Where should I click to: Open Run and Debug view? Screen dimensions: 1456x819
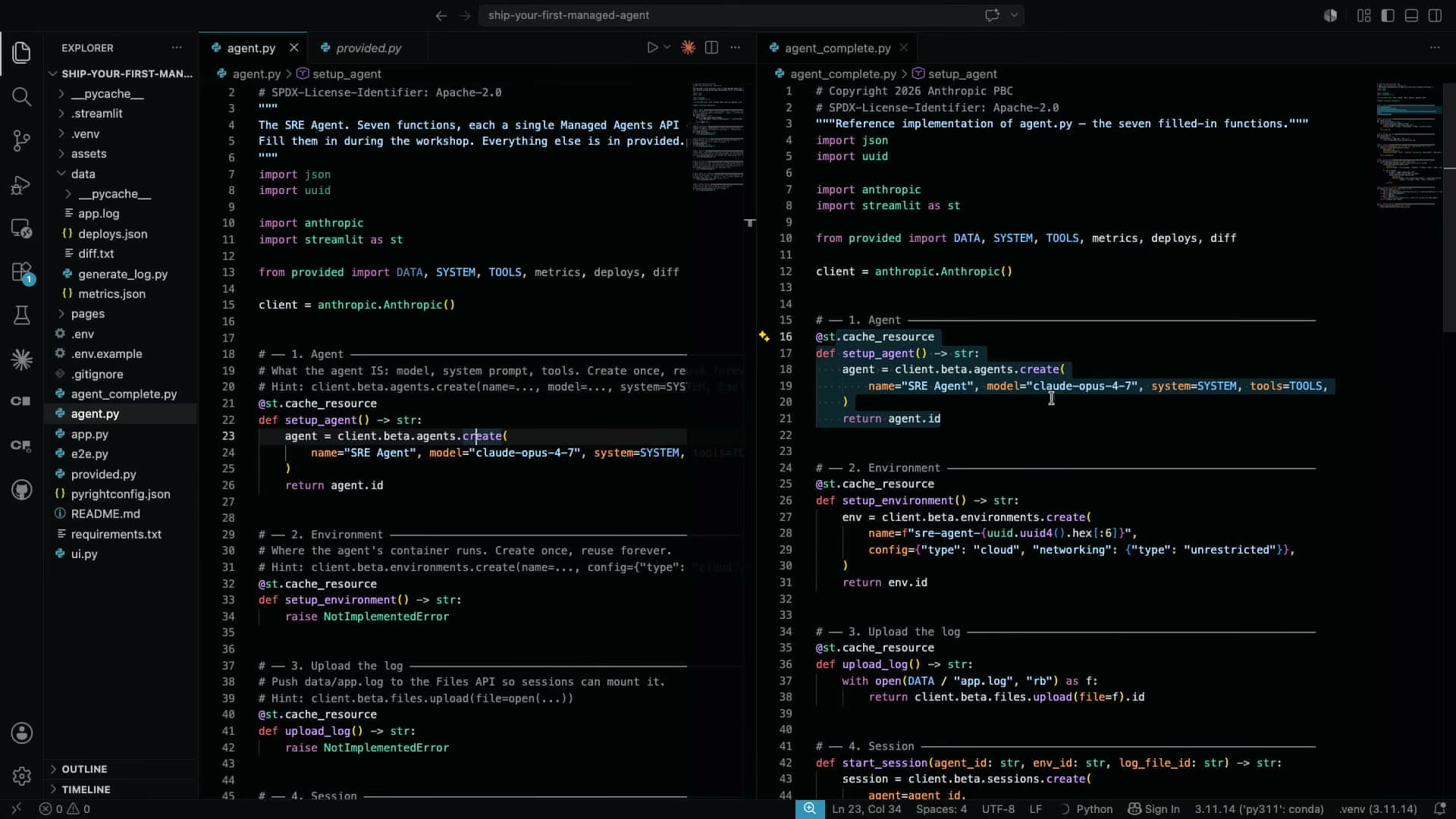pyautogui.click(x=21, y=184)
